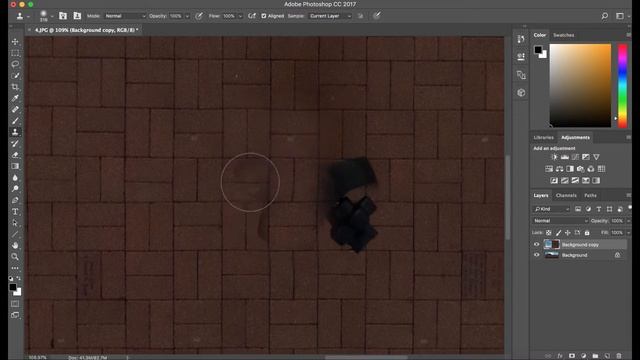Toggle lock transparent pixels

[x=549, y=233]
